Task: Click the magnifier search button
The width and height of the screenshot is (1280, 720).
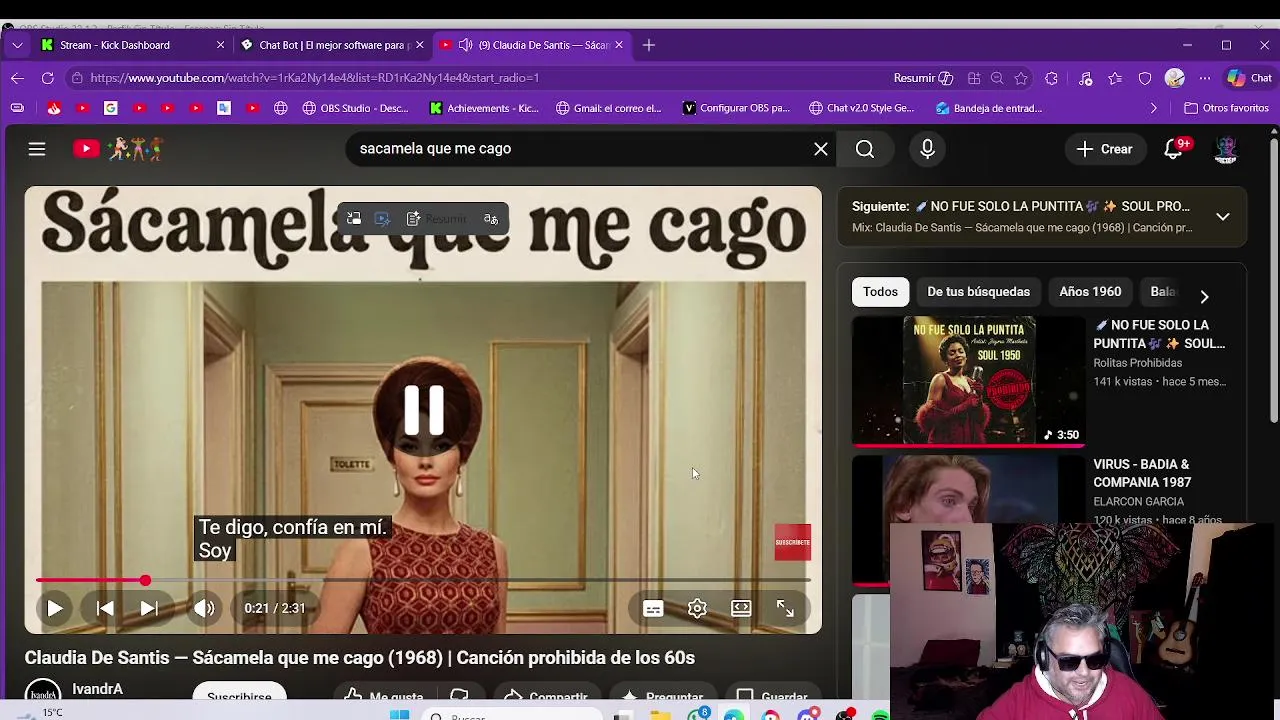Action: click(865, 149)
